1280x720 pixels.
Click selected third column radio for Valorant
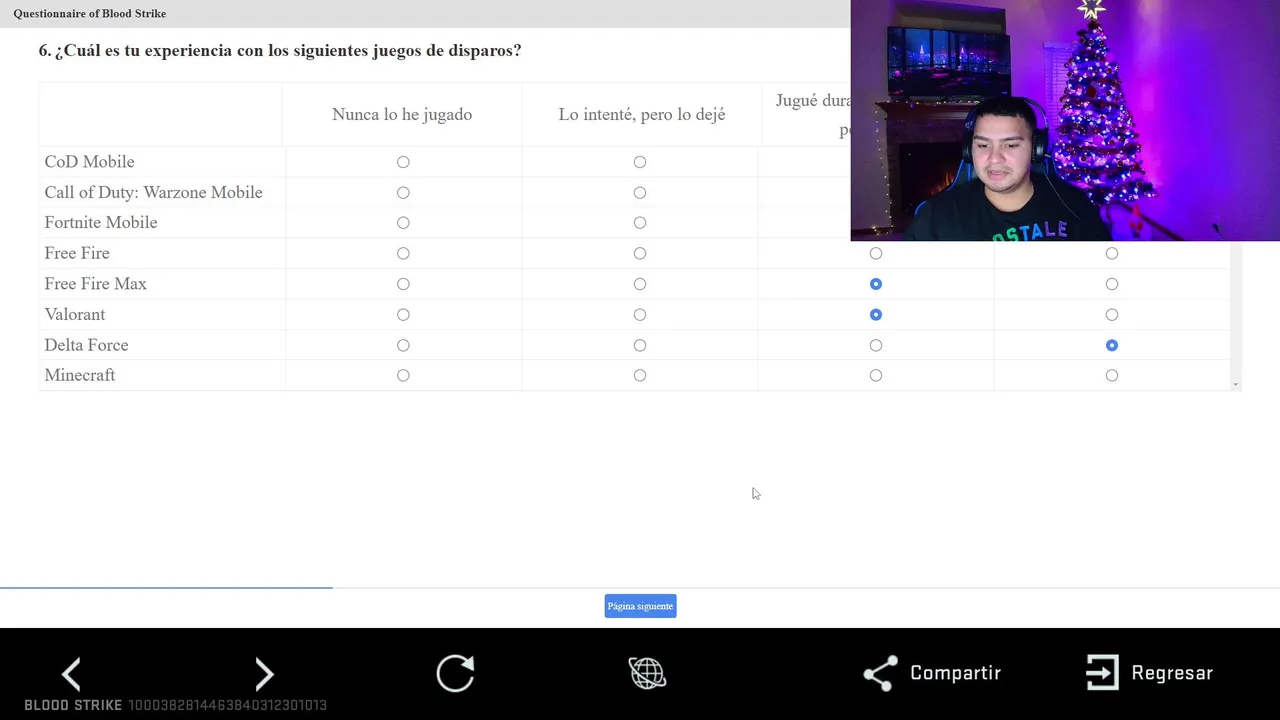(876, 315)
